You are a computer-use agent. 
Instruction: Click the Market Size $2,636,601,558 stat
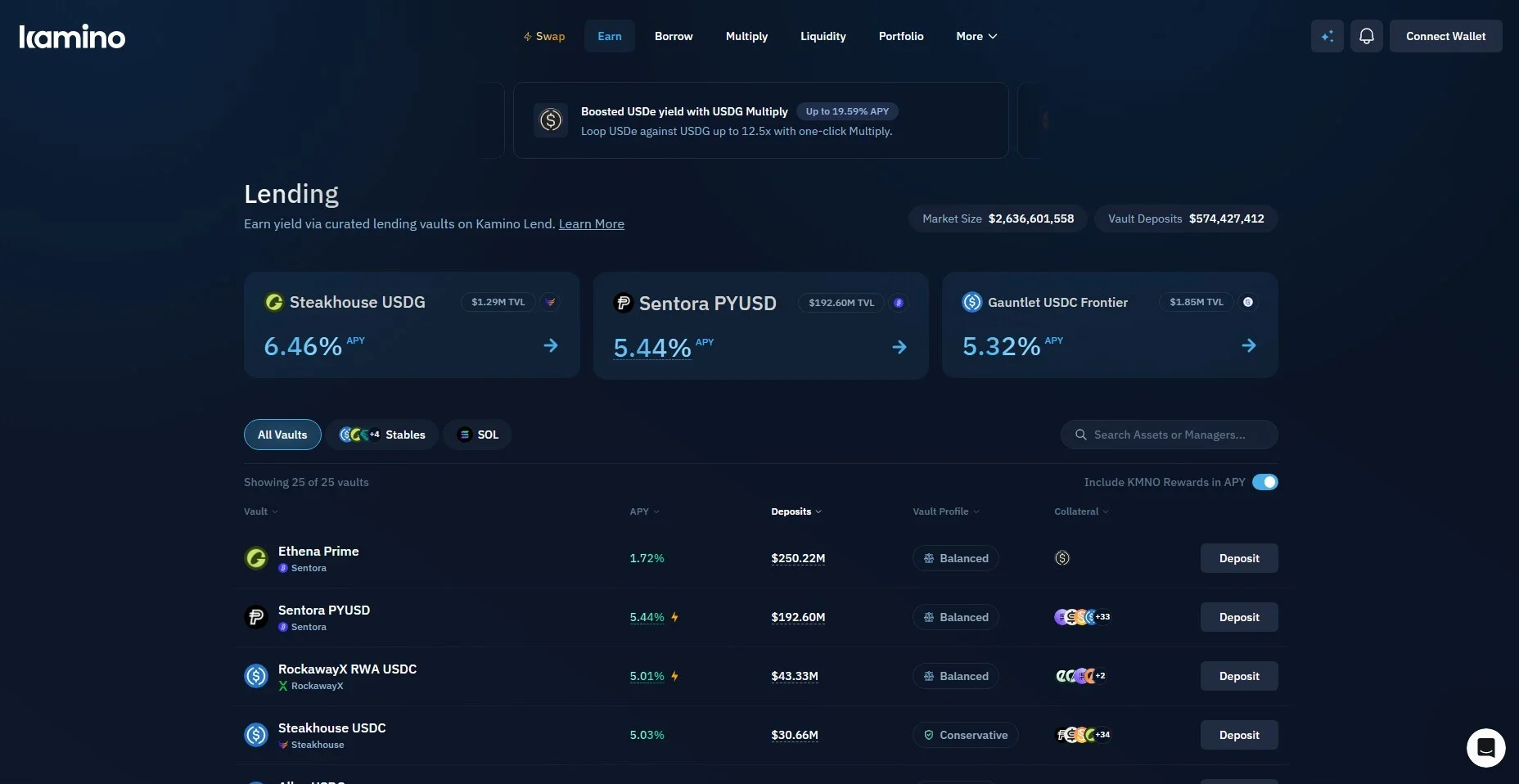pyautogui.click(x=998, y=219)
